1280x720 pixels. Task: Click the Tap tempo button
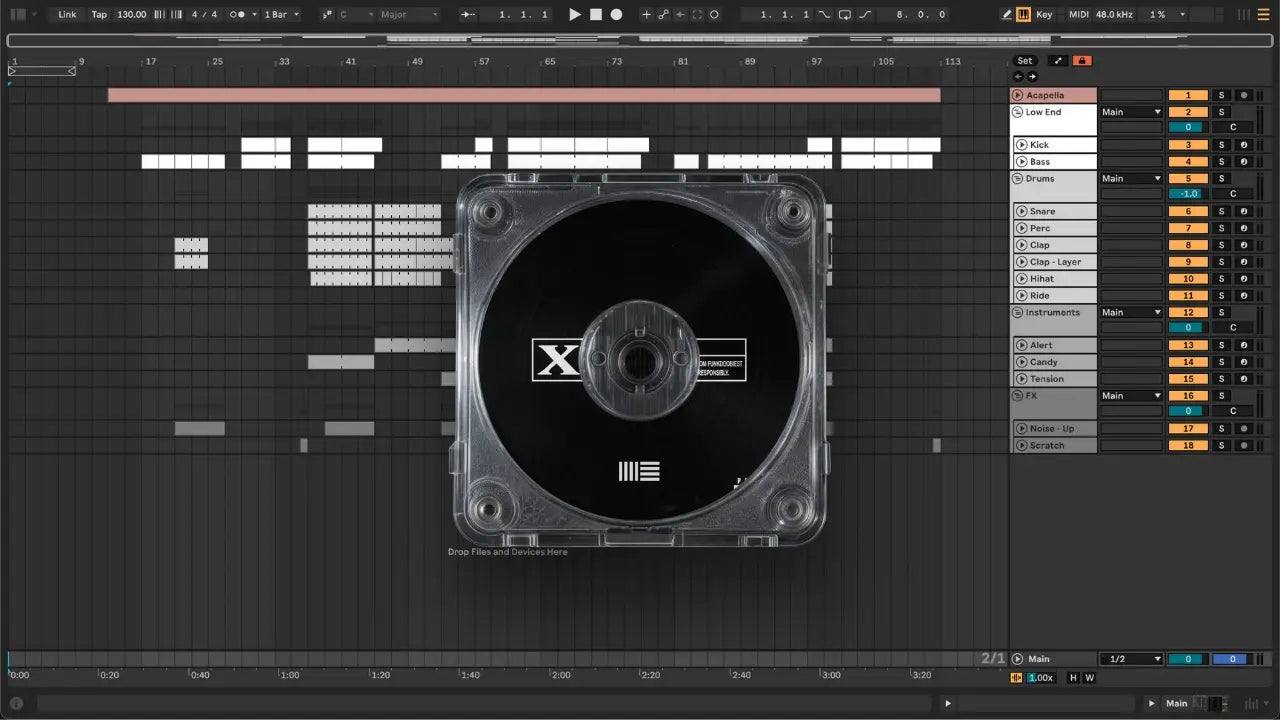pos(99,15)
